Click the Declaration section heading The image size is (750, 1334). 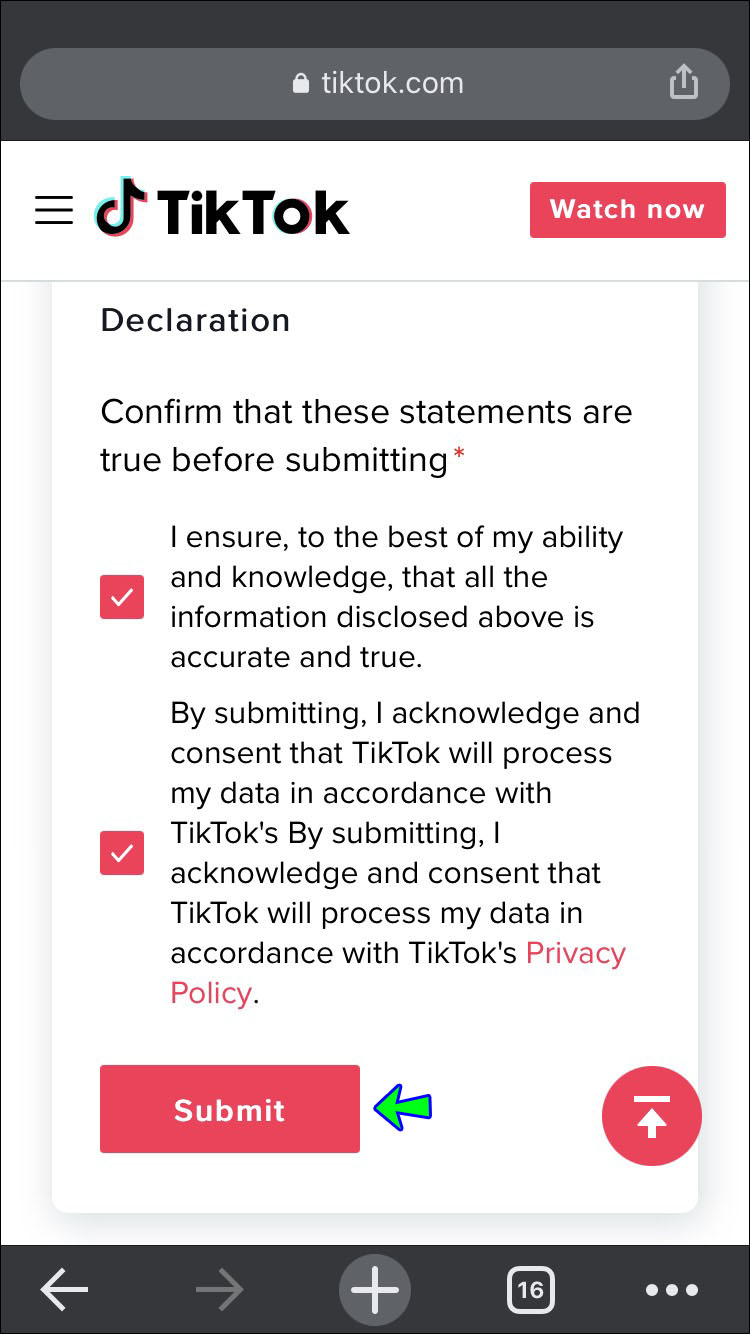click(x=195, y=320)
